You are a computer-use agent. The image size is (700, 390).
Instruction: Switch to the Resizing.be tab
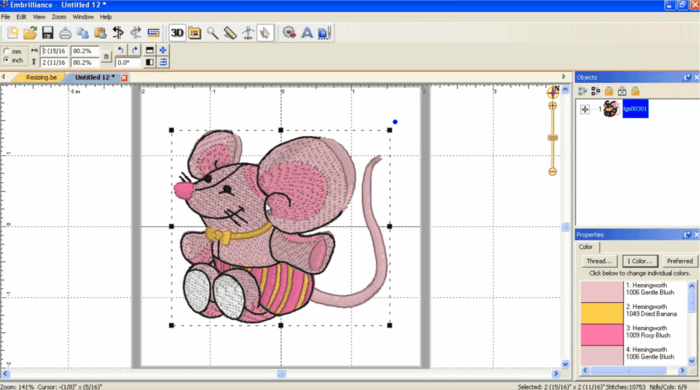point(41,77)
